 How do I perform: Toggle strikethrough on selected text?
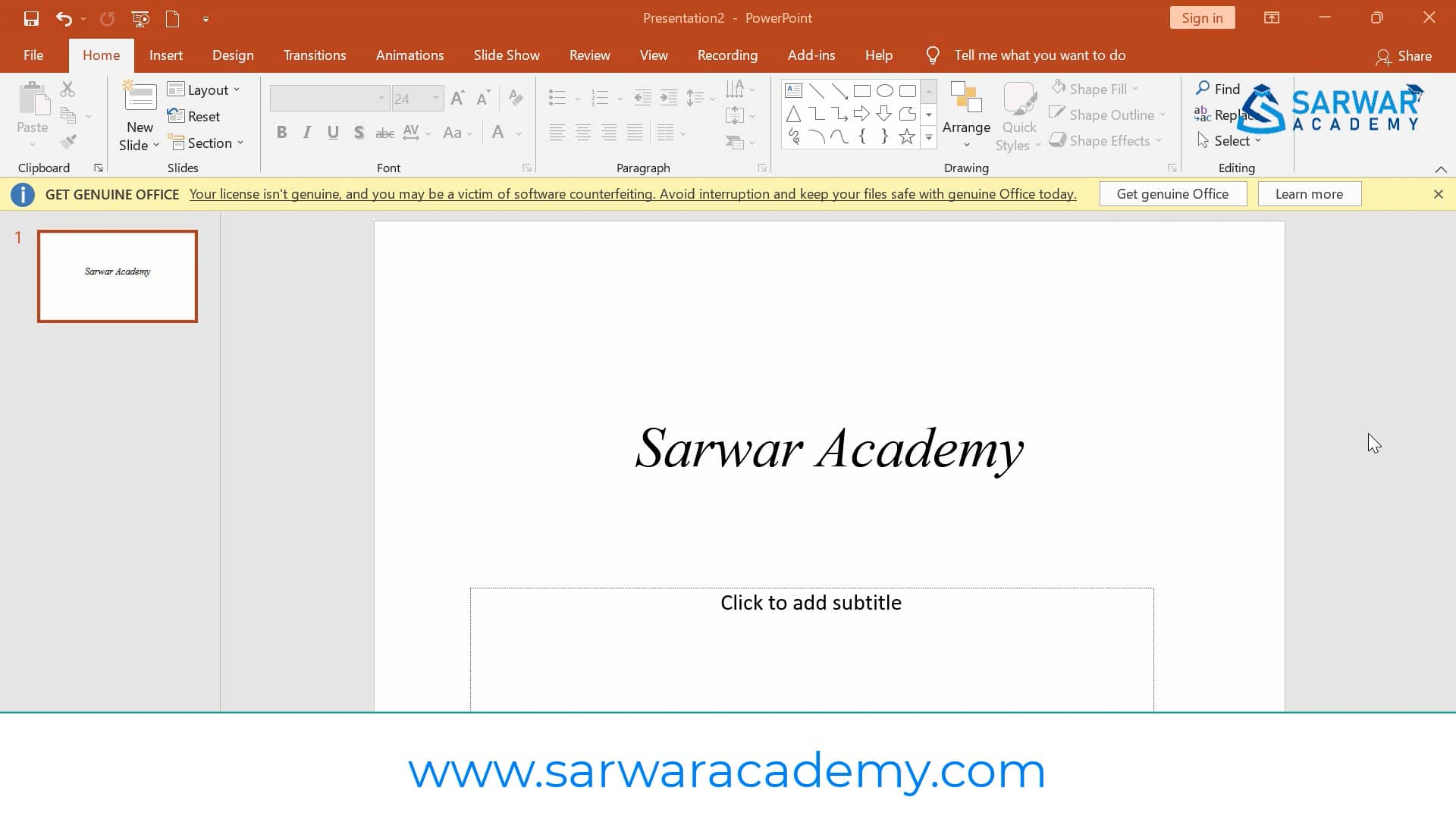384,132
